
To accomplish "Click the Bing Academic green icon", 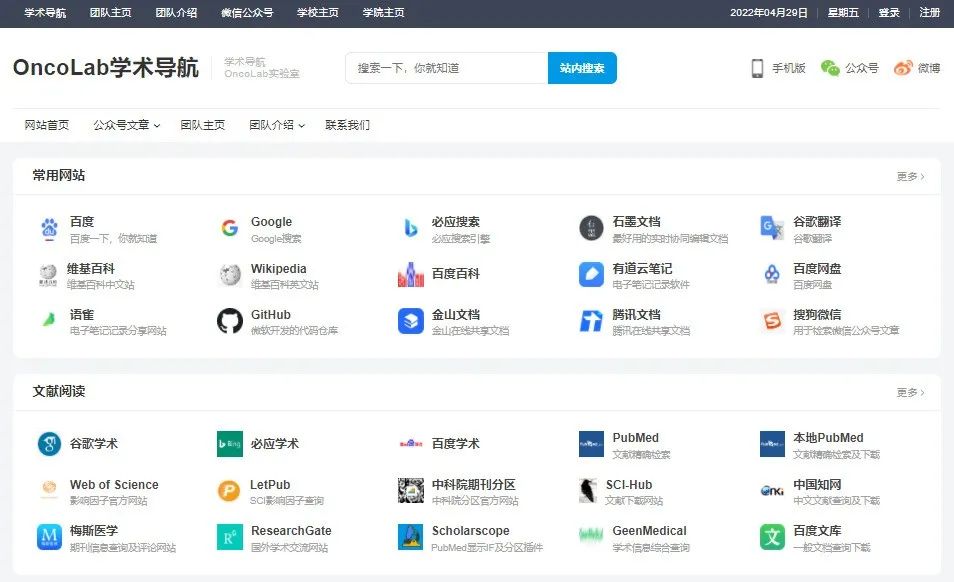I will pos(230,444).
